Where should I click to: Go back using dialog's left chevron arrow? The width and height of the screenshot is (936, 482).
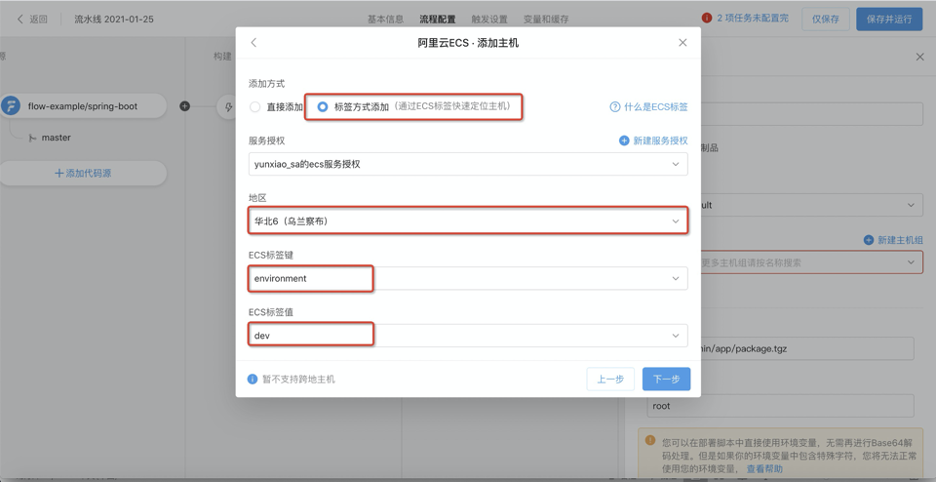[x=254, y=42]
